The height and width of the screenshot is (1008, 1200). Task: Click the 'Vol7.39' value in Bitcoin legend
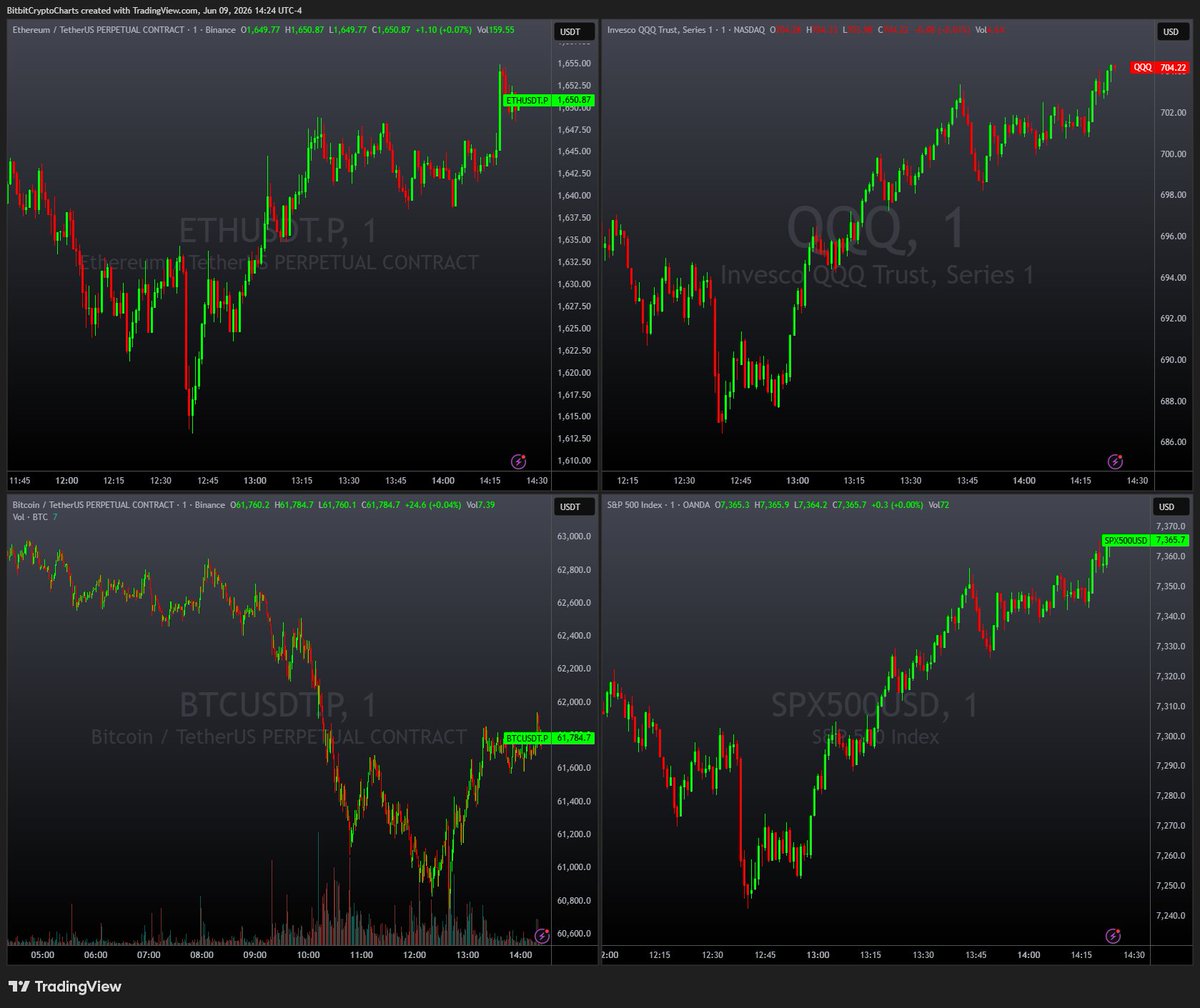pos(482,505)
